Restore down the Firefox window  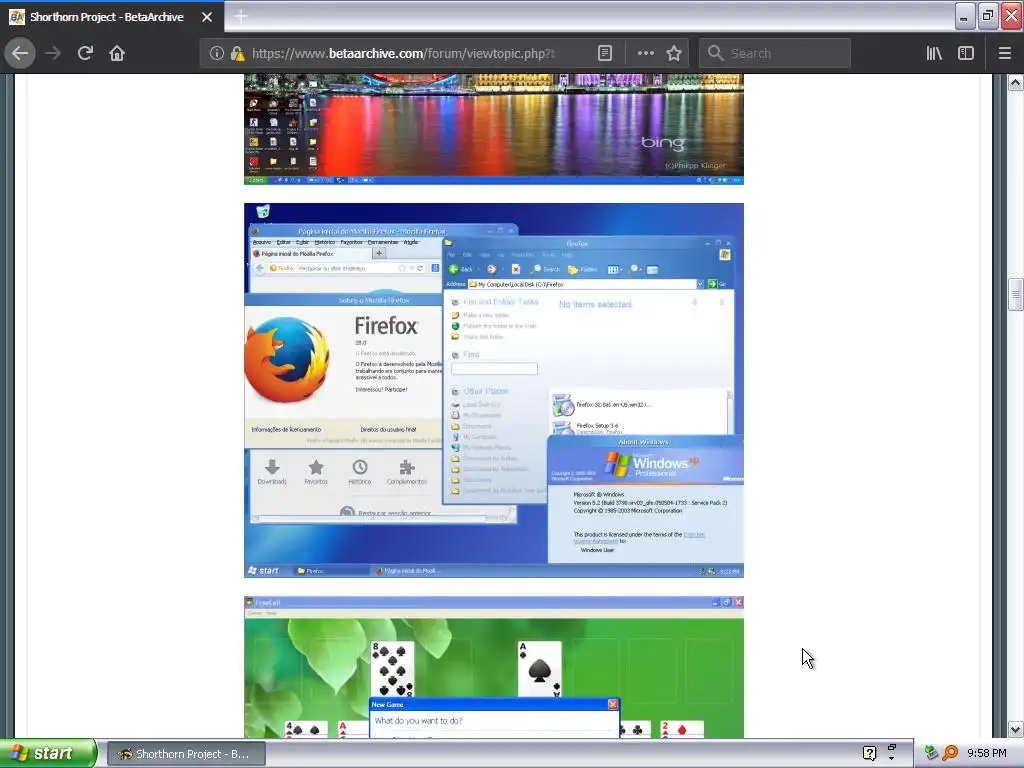tap(987, 16)
